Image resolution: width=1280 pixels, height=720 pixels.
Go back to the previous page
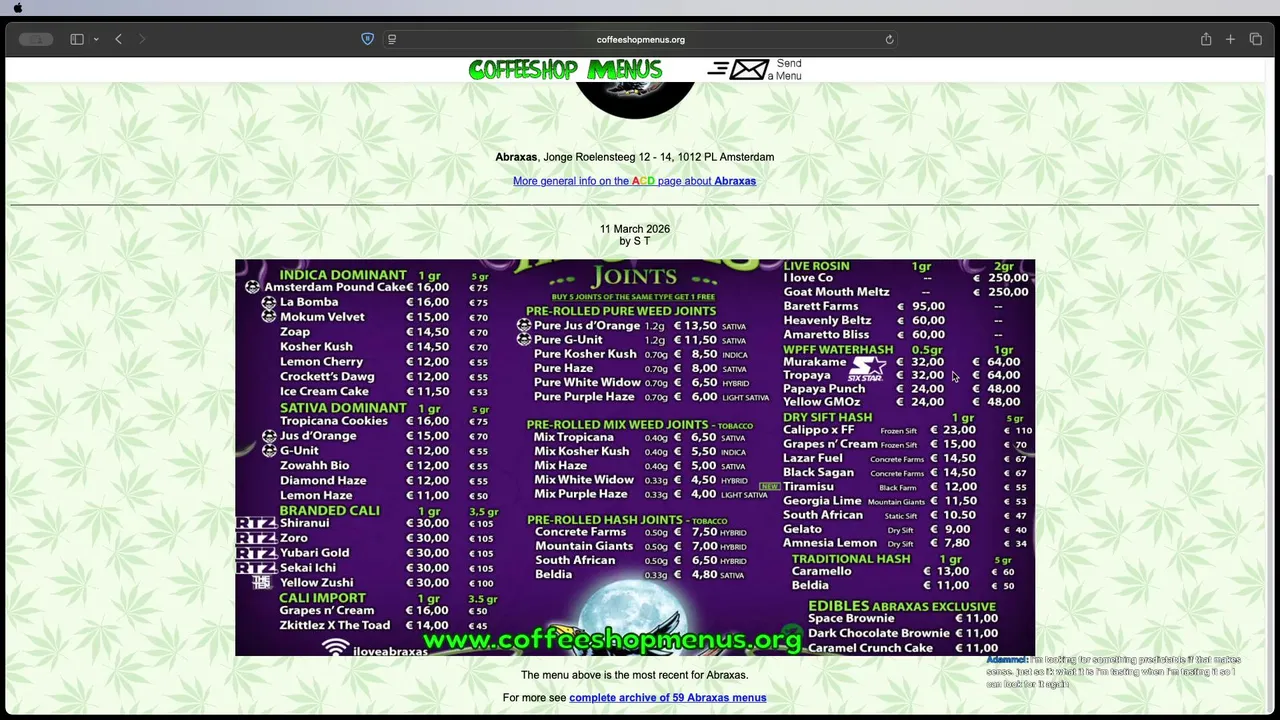118,39
